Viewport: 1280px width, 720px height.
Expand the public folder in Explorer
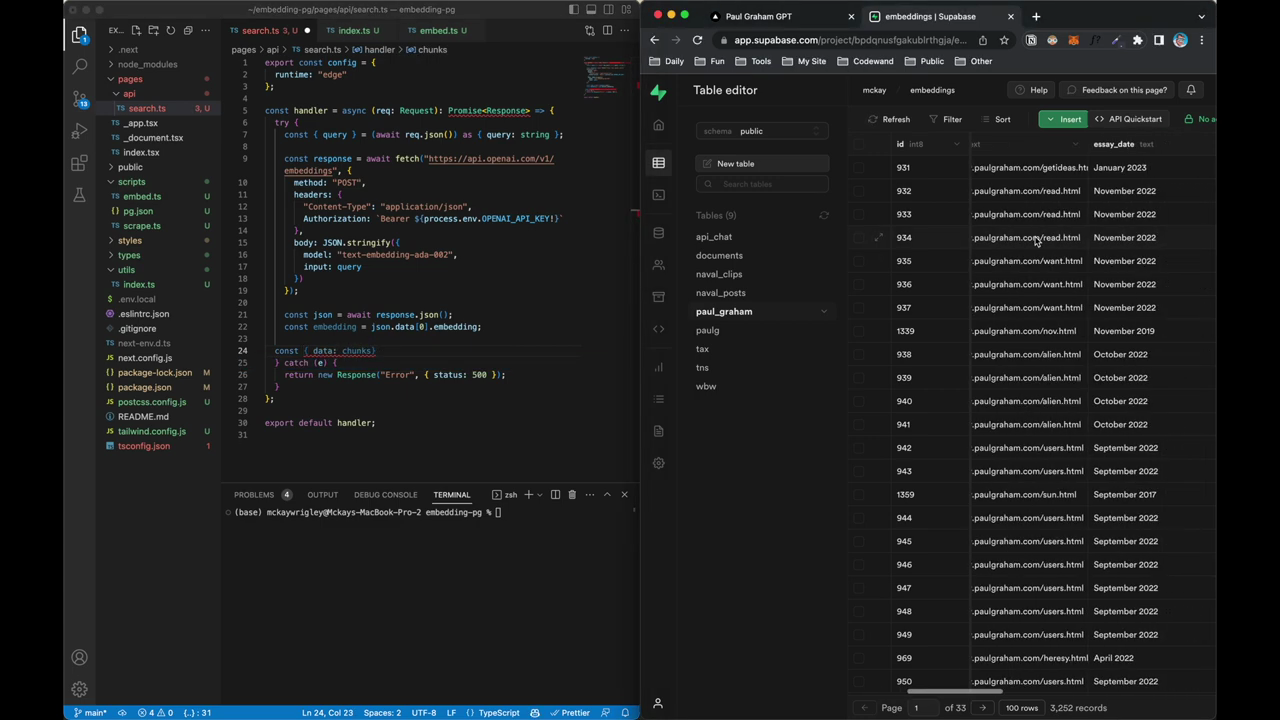coord(130,167)
